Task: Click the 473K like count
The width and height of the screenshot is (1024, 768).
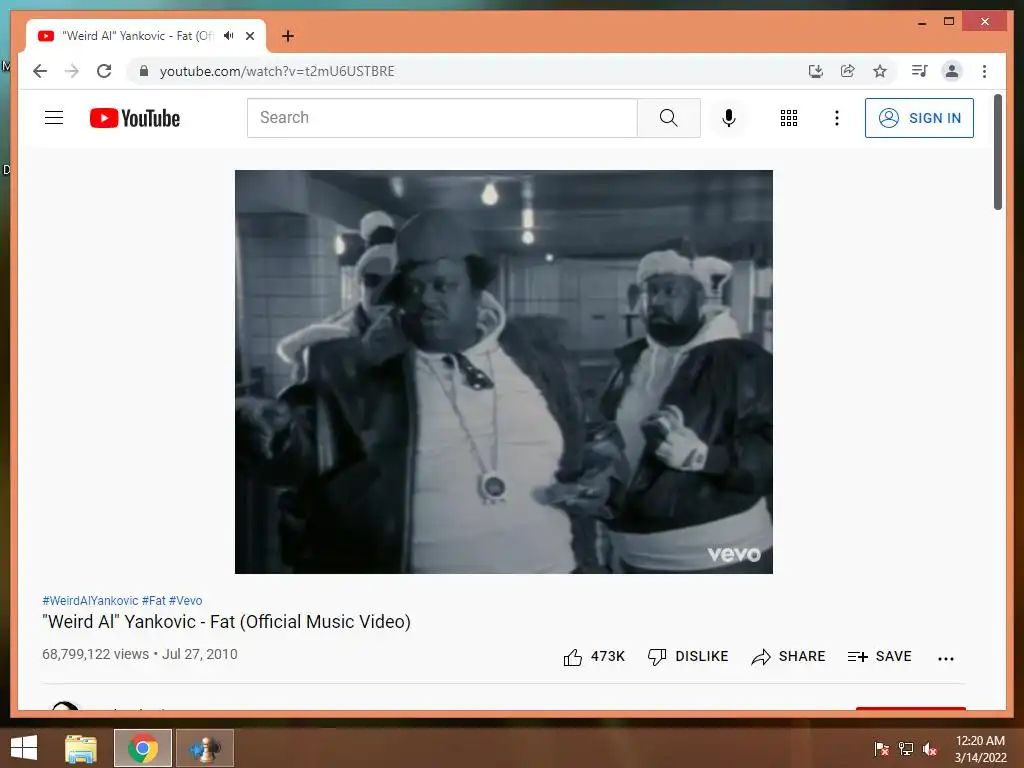Action: [608, 657]
